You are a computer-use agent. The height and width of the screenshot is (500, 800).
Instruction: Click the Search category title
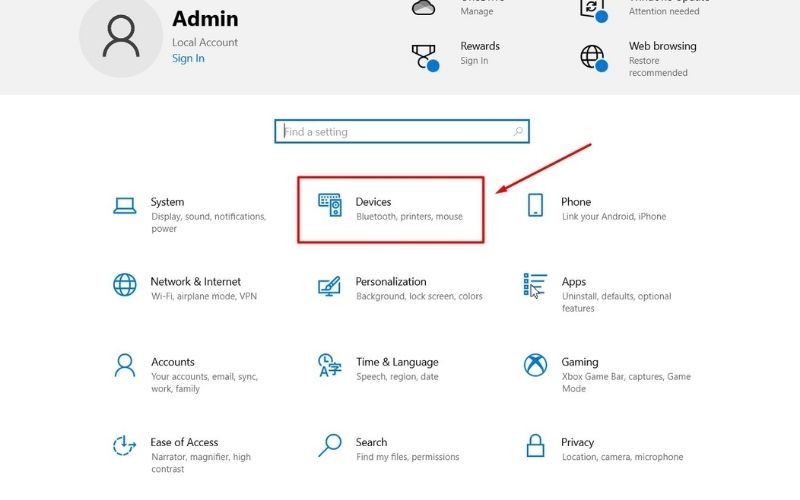(371, 442)
